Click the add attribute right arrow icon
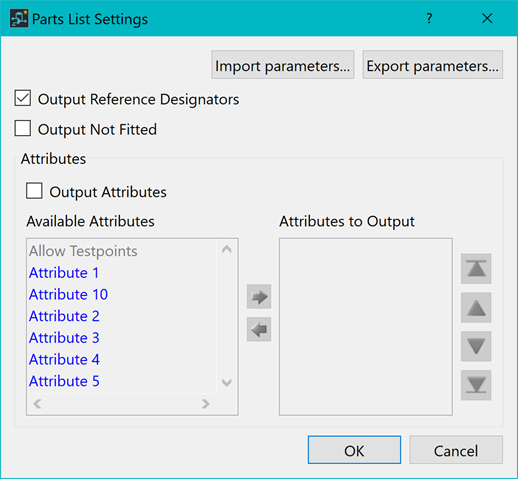Viewport: 518px width, 479px height. pos(259,297)
